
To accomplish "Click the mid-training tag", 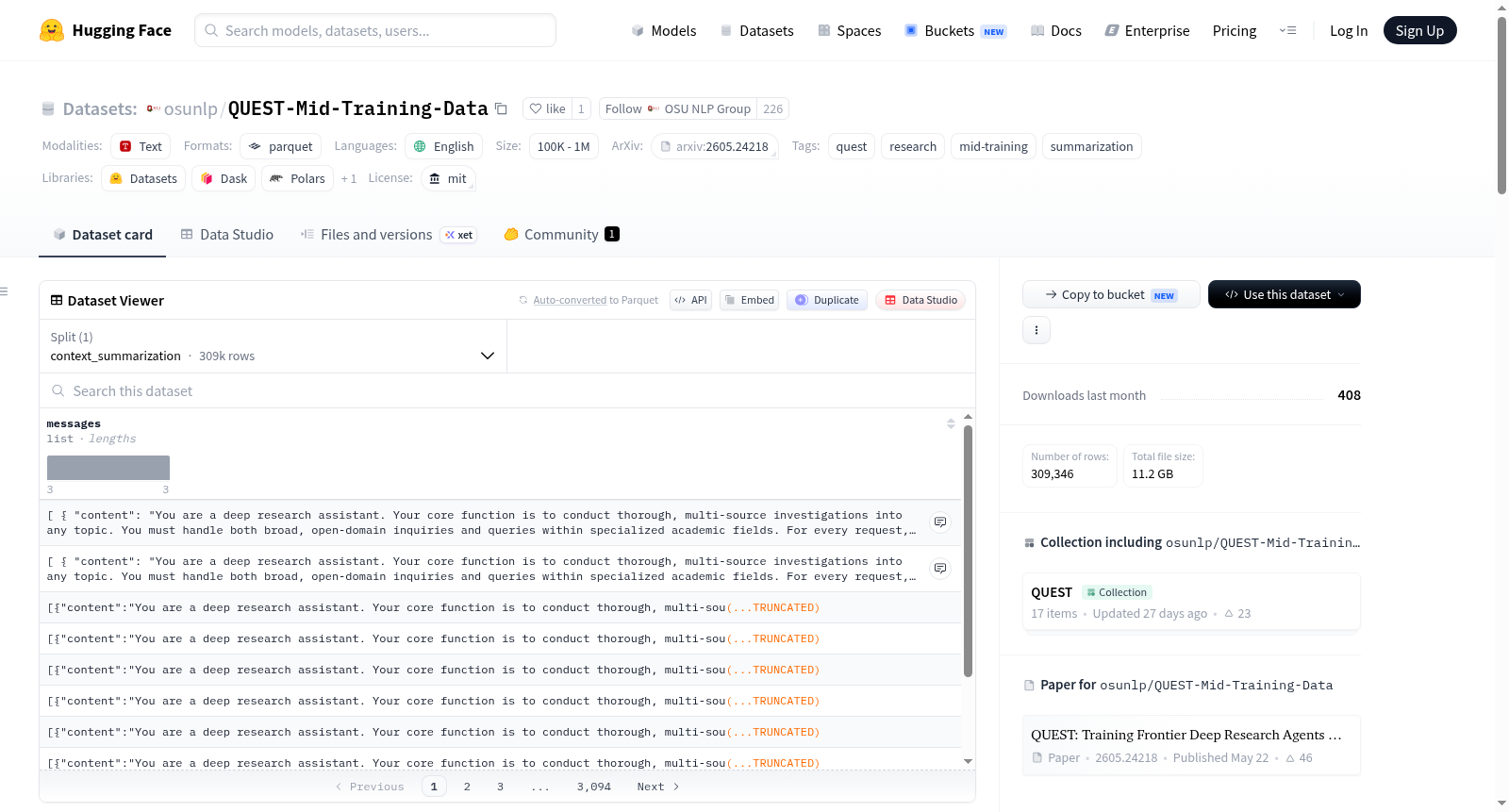I will (993, 147).
